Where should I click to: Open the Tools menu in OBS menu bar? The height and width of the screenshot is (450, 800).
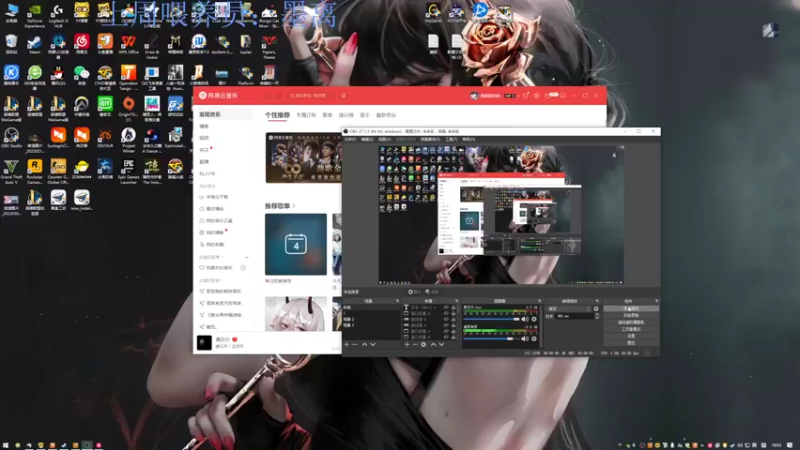point(451,139)
